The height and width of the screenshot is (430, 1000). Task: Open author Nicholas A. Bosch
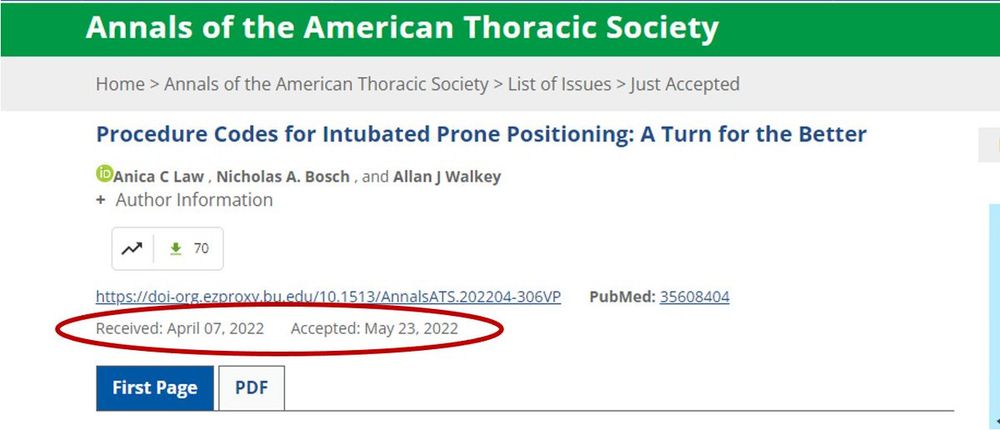pyautogui.click(x=283, y=177)
